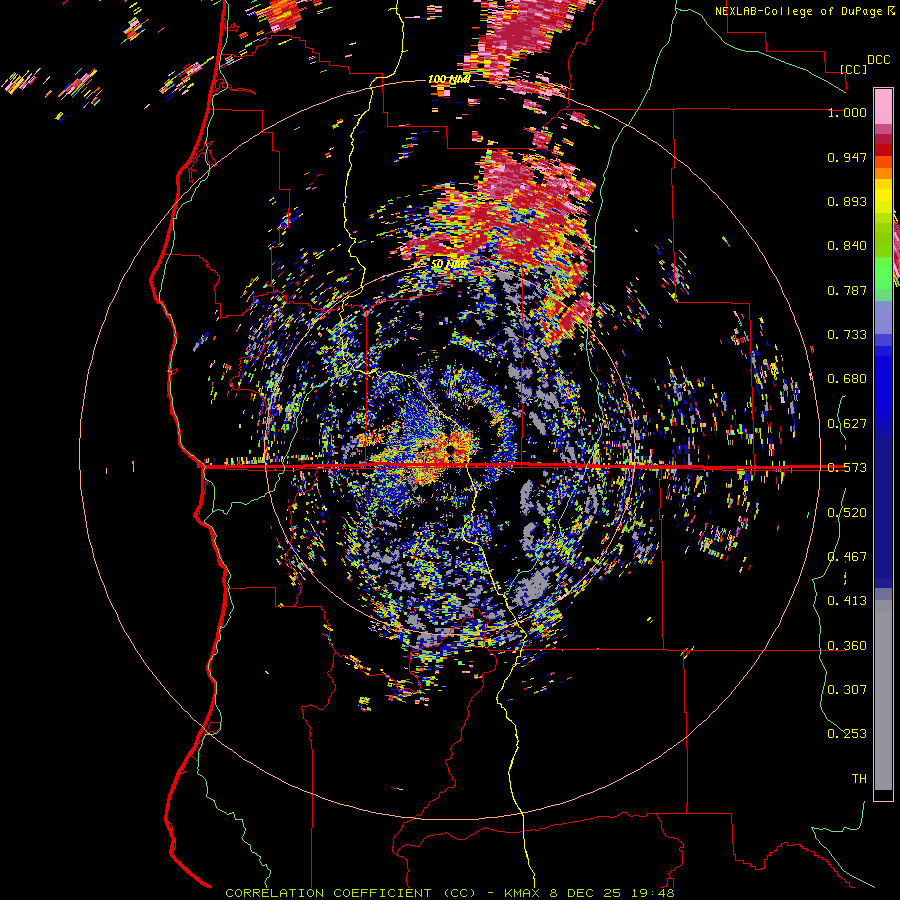The width and height of the screenshot is (900, 900).
Task: Click the 50 NM range ring label
Action: coord(448,264)
